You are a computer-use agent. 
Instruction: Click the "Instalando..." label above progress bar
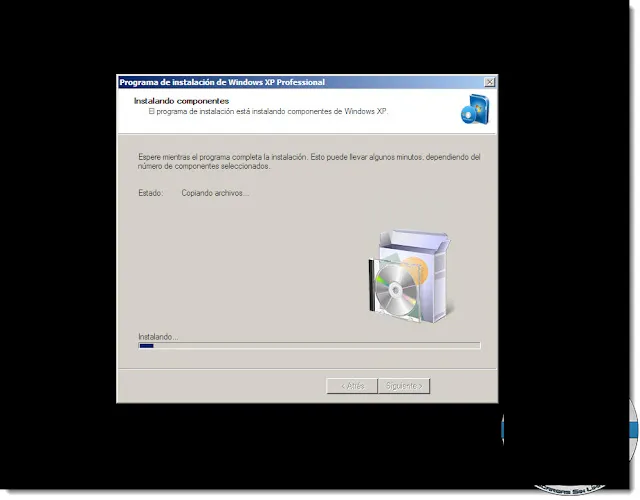[x=158, y=337]
